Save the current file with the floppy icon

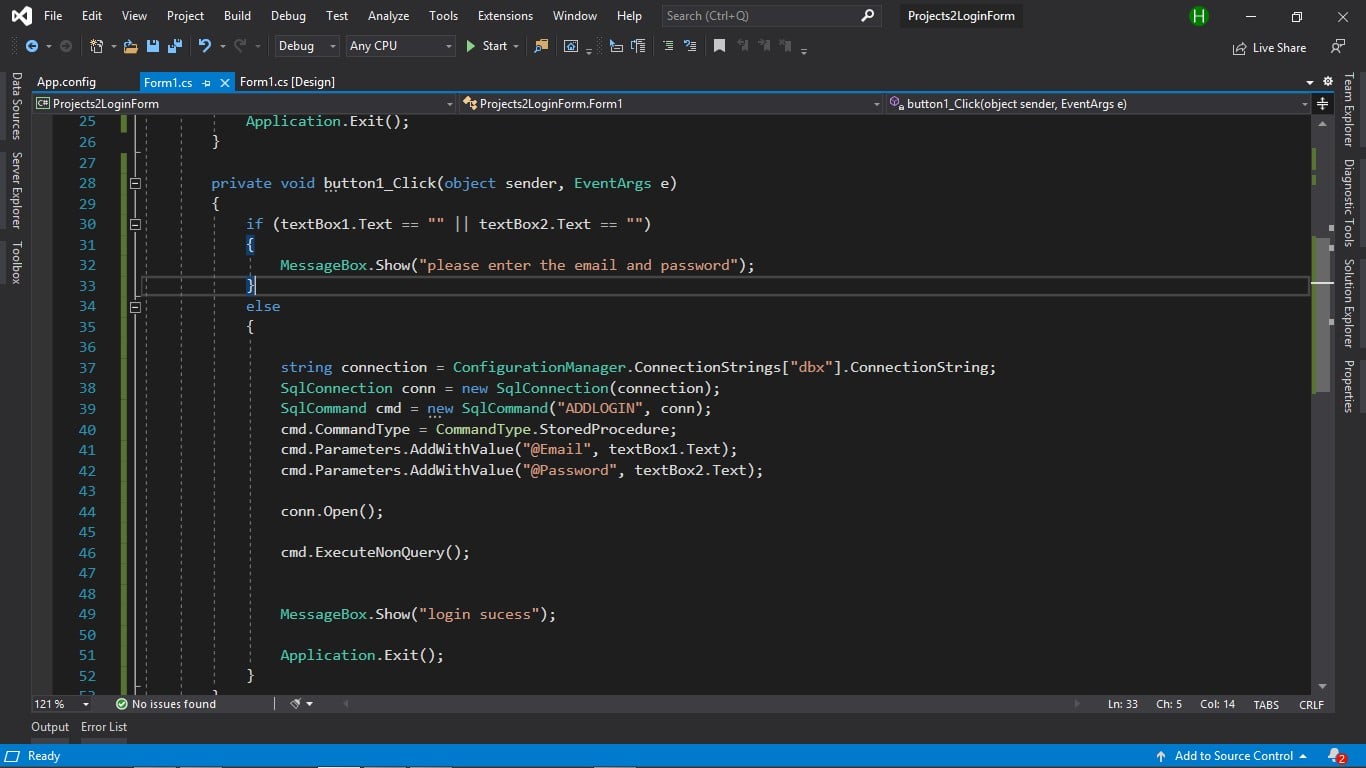pos(153,46)
